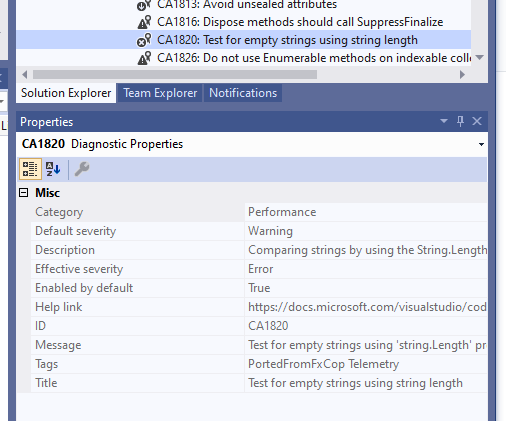
Task: Click the Title value text cell
Action: click(x=366, y=383)
